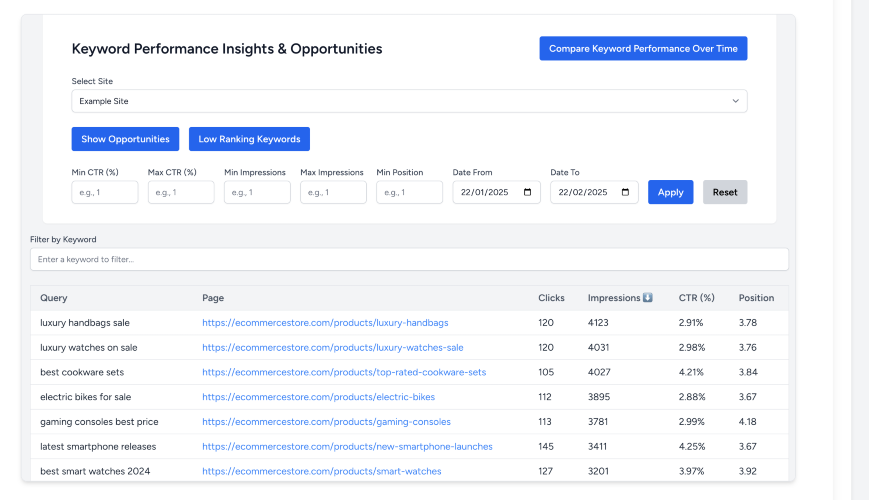Screen dimensions: 869x500
Task: Open the smart-watches product link
Action: click(321, 471)
